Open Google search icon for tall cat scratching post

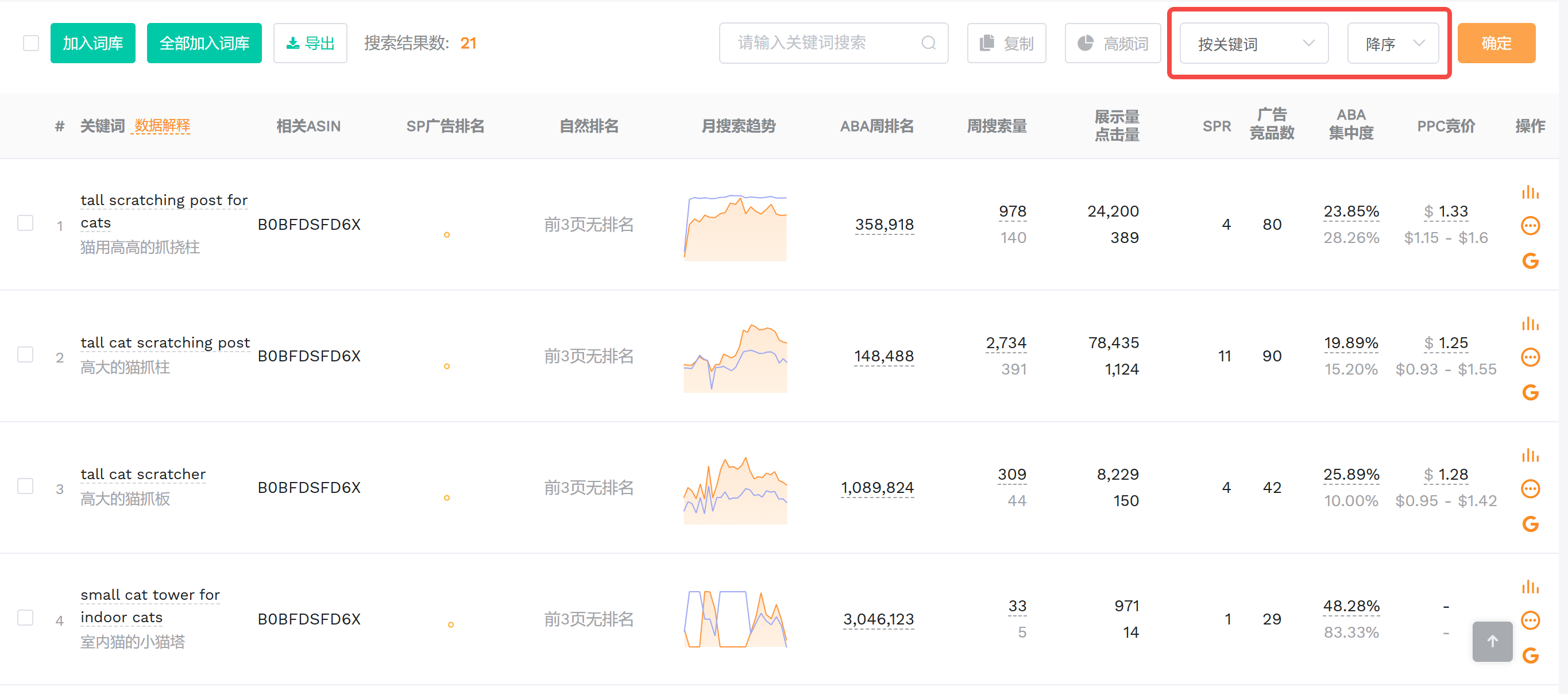click(1530, 392)
